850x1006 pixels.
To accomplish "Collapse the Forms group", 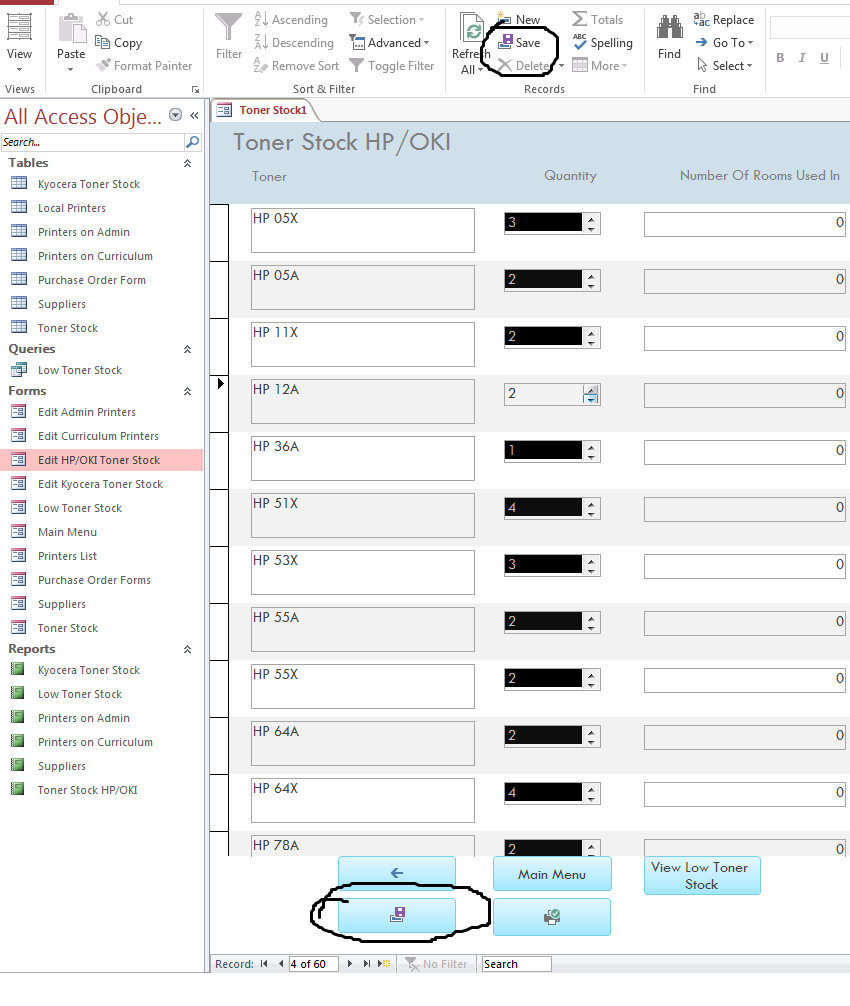I will click(187, 391).
